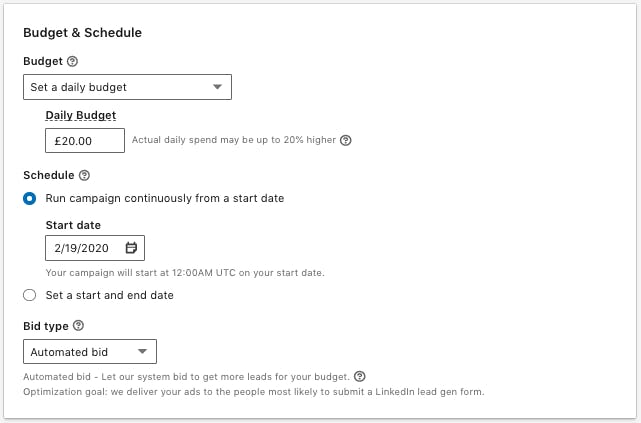Click the Bid type label text
This screenshot has width=641, height=423.
click(46, 326)
